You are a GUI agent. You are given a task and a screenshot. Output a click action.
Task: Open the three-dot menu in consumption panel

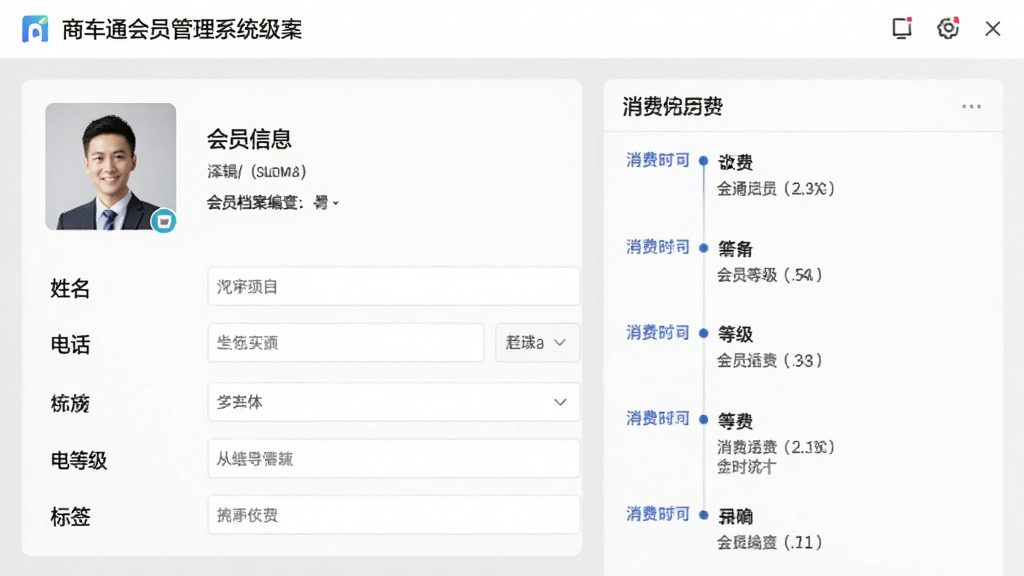tap(971, 106)
